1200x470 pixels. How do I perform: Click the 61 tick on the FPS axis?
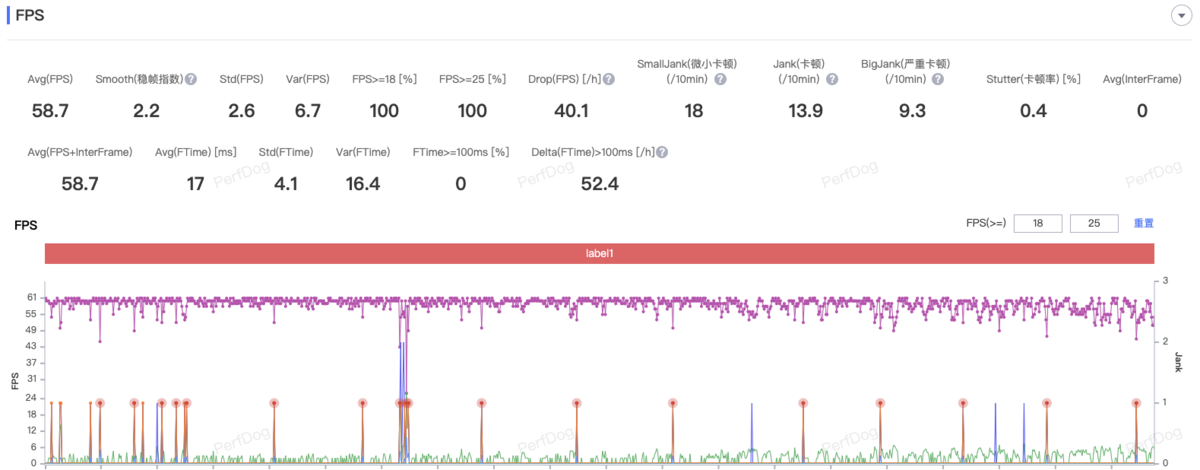(x=32, y=297)
